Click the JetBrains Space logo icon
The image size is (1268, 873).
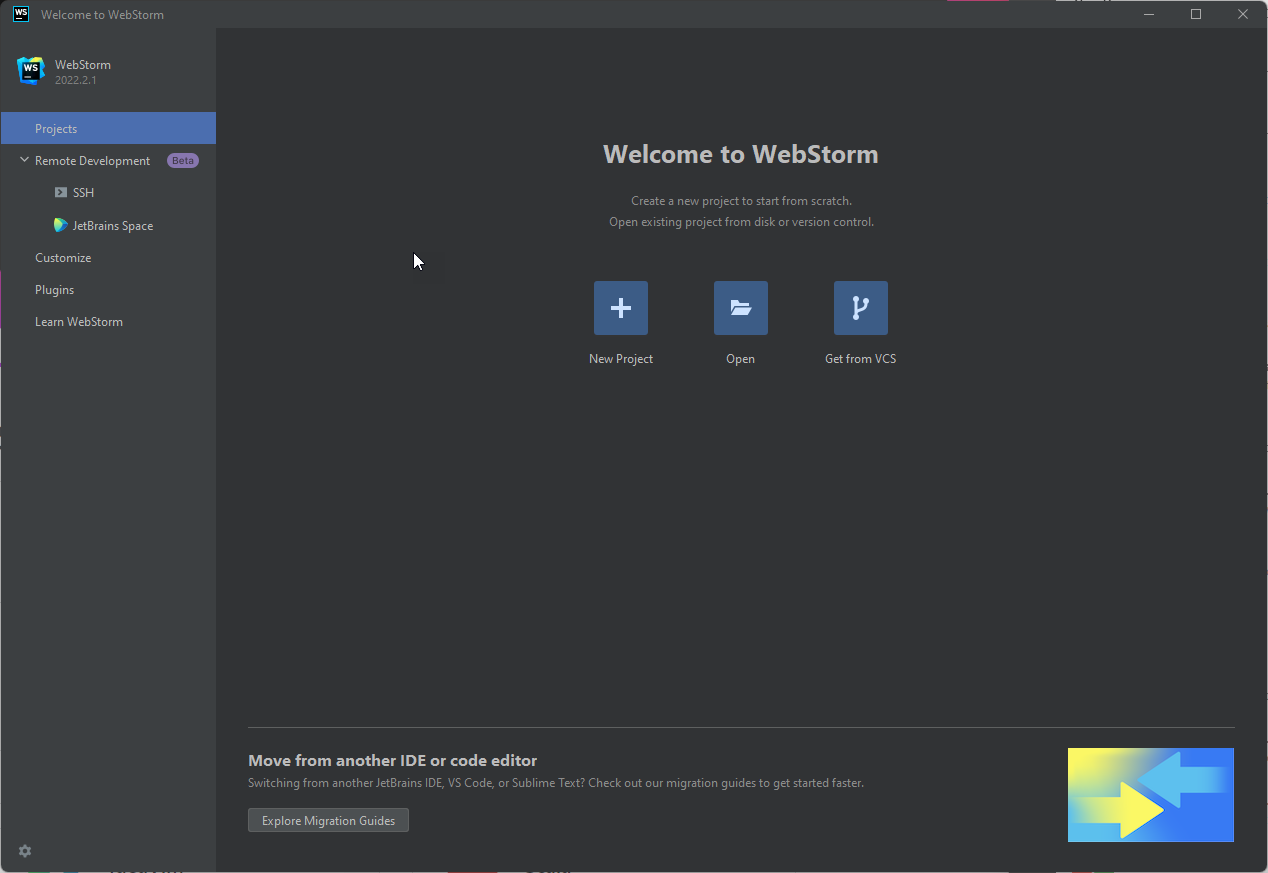61,225
